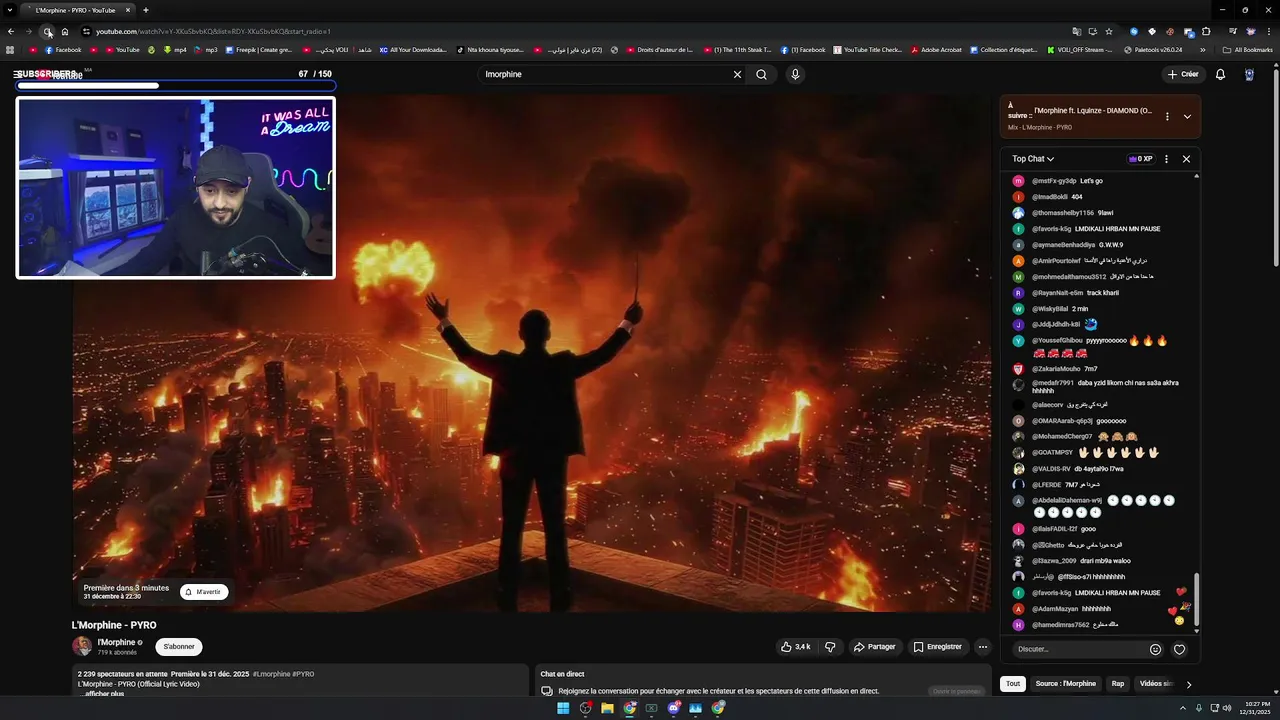The image size is (1280, 720).
Task: Click the 'Ouvrir le panneau' chat button
Action: point(956,691)
